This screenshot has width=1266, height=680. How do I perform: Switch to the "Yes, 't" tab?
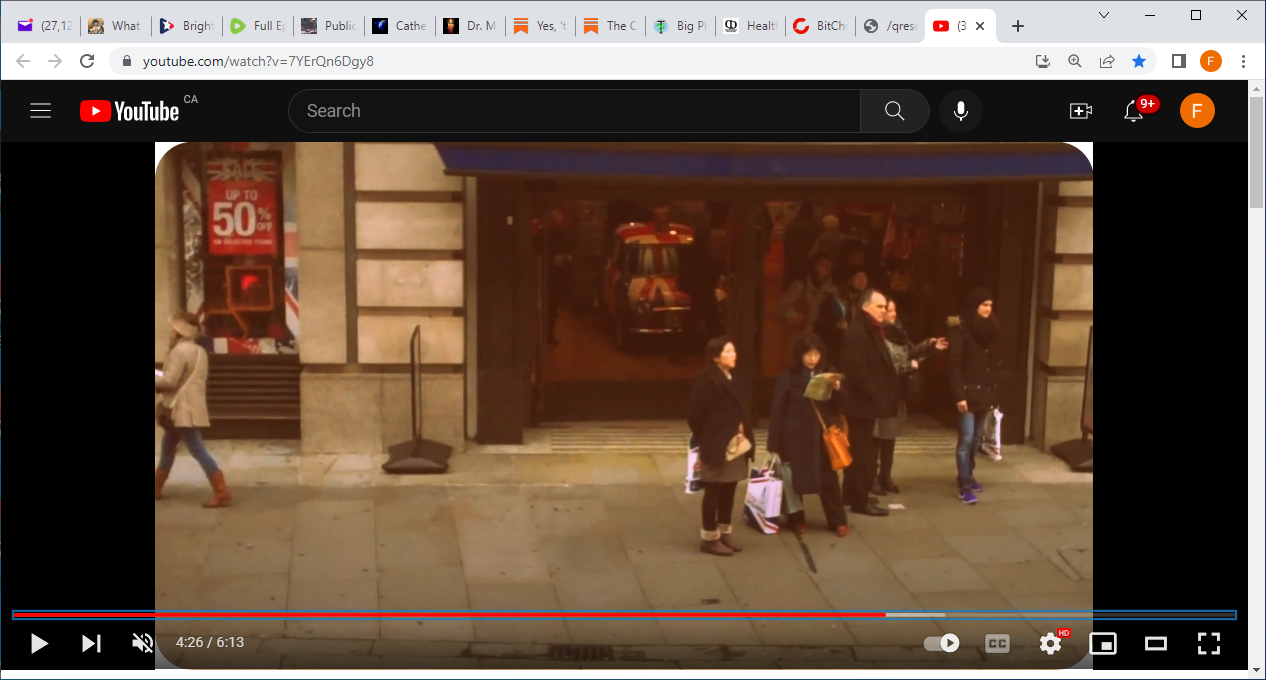(540, 26)
